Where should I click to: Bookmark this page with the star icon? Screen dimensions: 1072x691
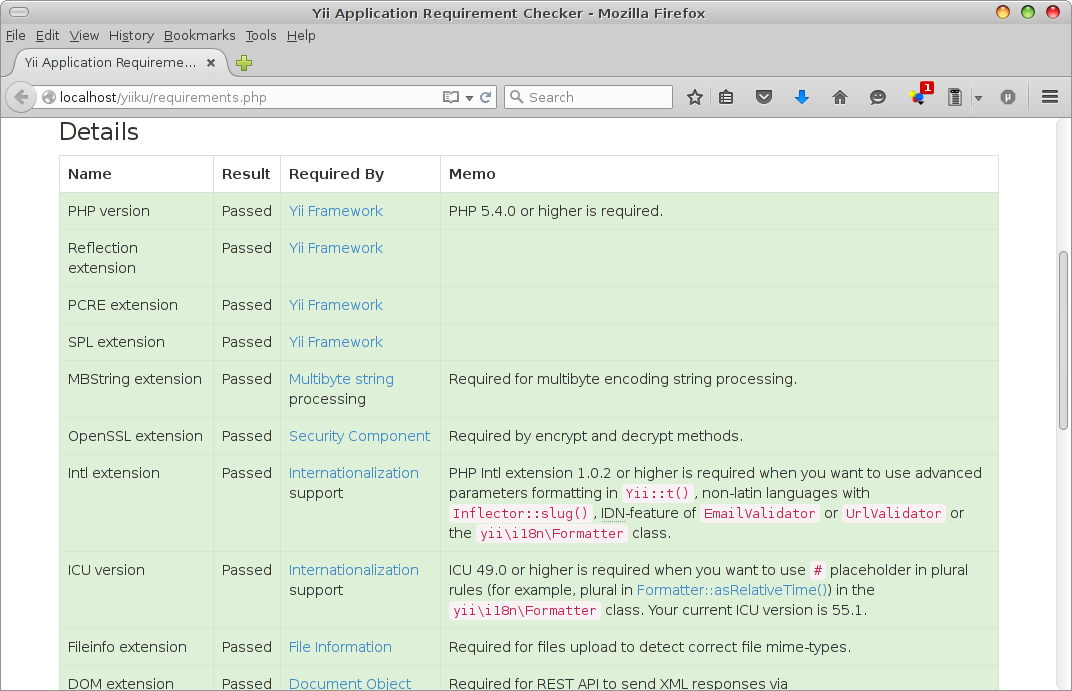695,97
